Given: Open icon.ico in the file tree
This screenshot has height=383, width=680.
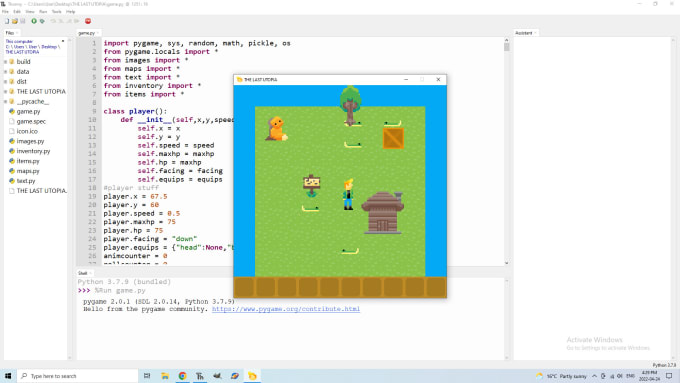Looking at the screenshot, I should (x=27, y=131).
